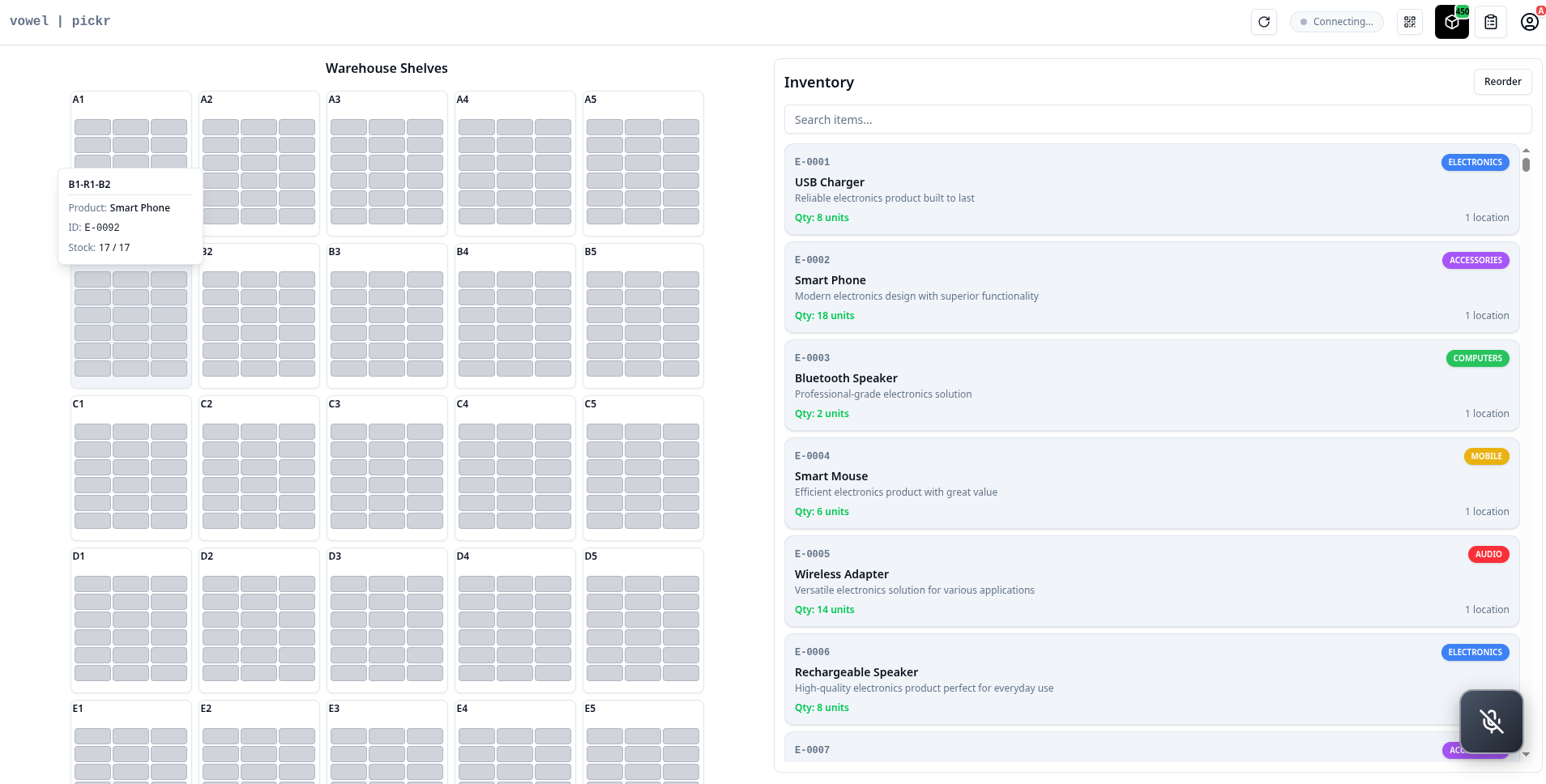Open the clipboard task list
The height and width of the screenshot is (784, 1546).
pos(1491,22)
